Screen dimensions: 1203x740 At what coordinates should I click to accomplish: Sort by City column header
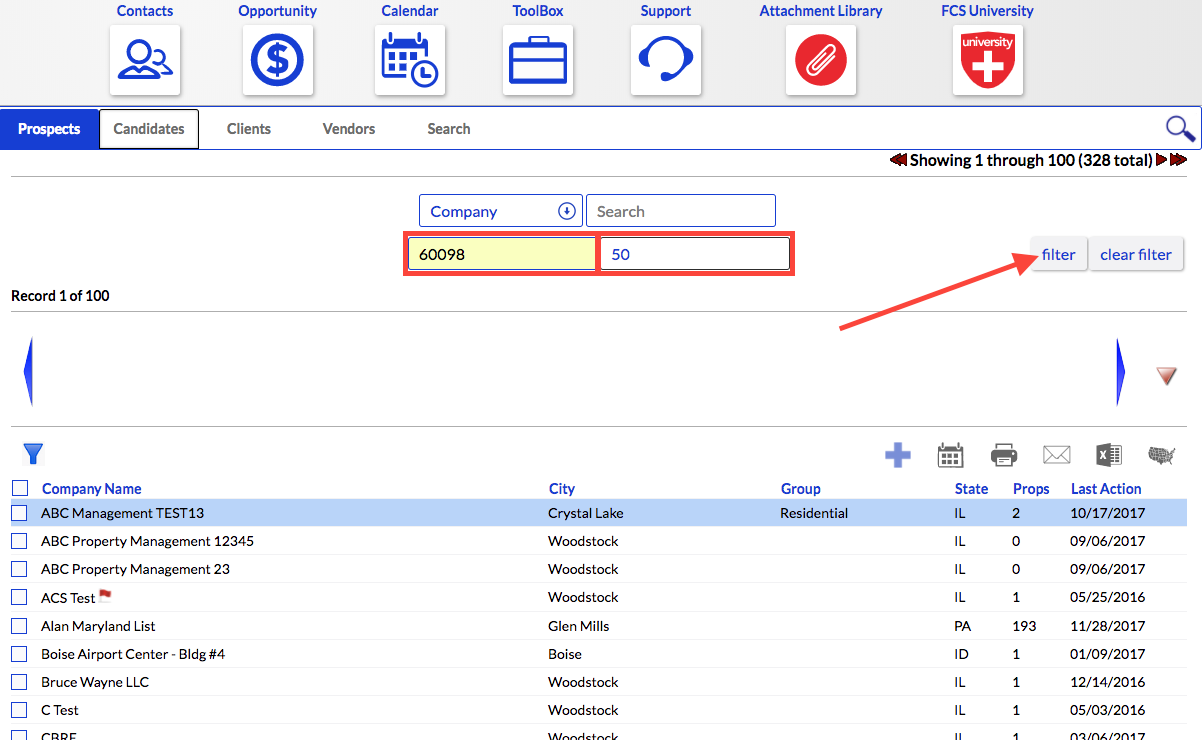click(562, 489)
